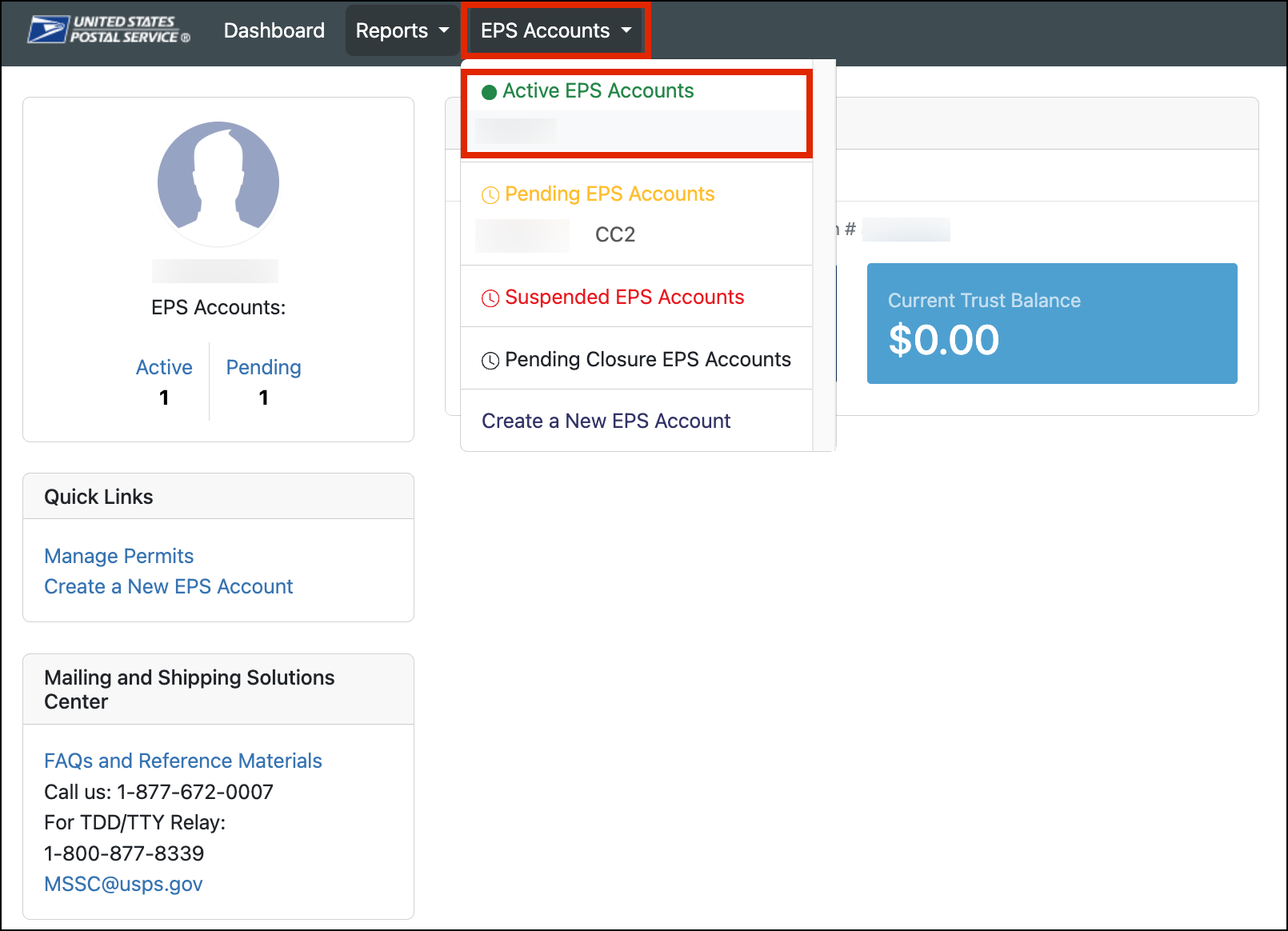Click the green Active status dot icon
The width and height of the screenshot is (1288, 931).
click(490, 92)
